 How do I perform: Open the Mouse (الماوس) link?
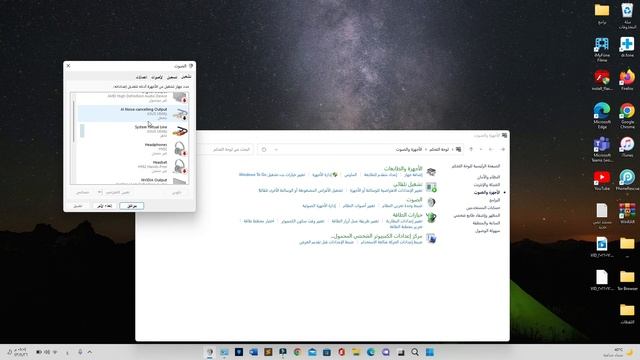point(351,175)
